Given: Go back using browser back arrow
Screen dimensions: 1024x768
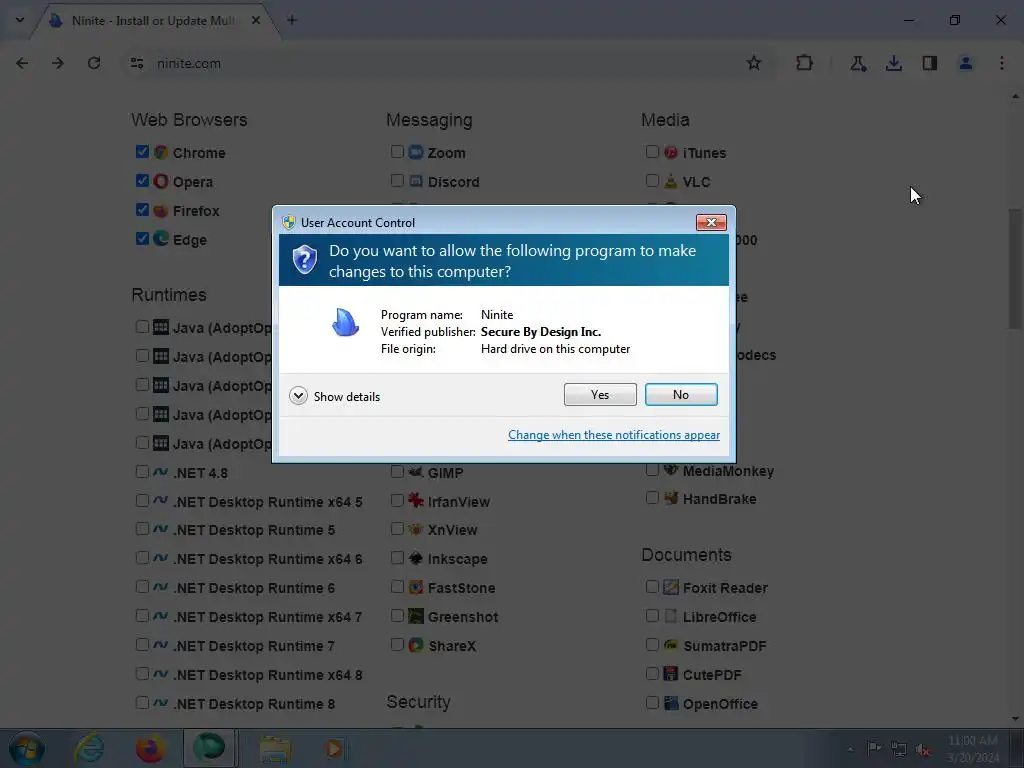Looking at the screenshot, I should tap(22, 63).
